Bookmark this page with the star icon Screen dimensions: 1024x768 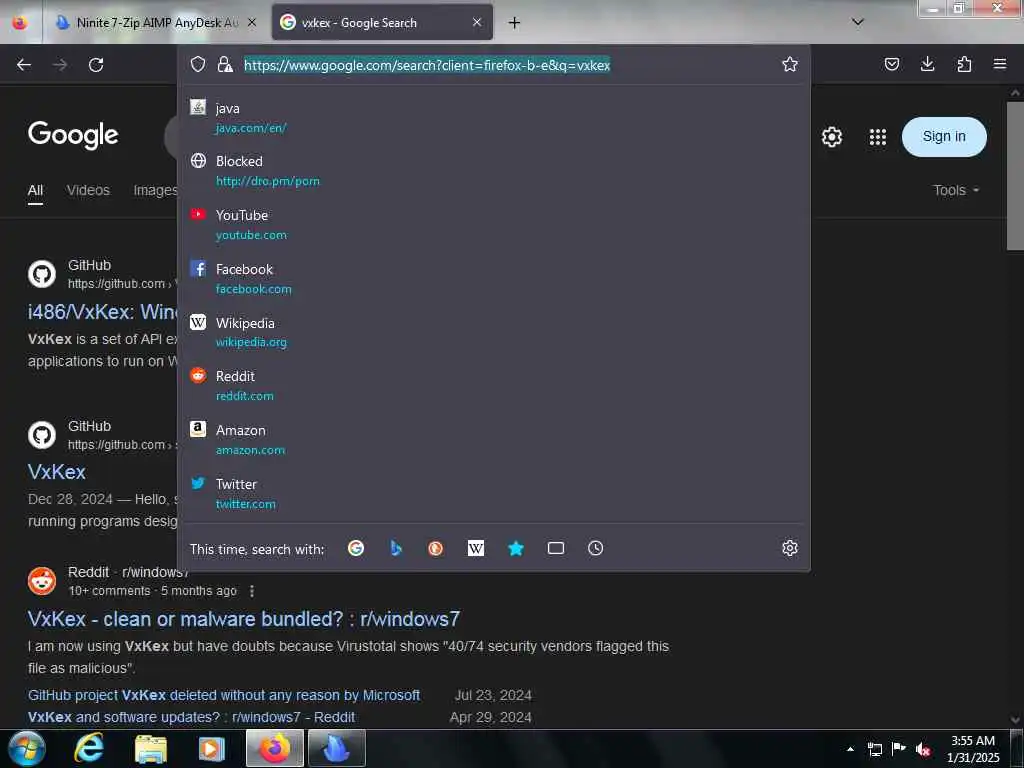790,64
